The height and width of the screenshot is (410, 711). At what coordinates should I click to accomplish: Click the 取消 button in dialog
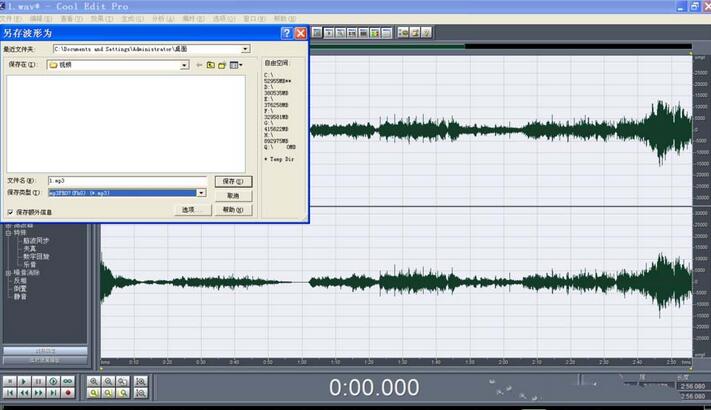tap(233, 196)
